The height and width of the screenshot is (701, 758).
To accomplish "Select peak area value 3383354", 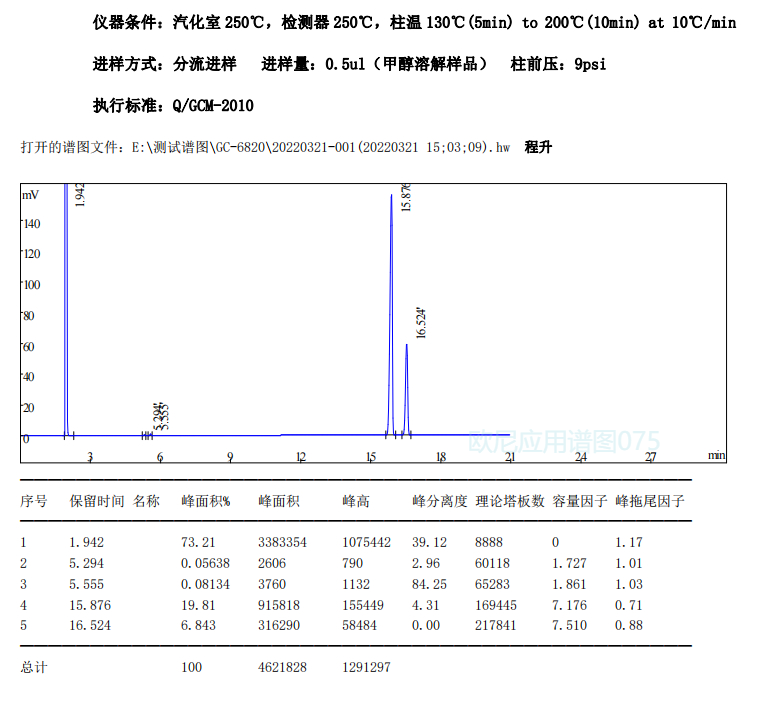I will pos(282,542).
